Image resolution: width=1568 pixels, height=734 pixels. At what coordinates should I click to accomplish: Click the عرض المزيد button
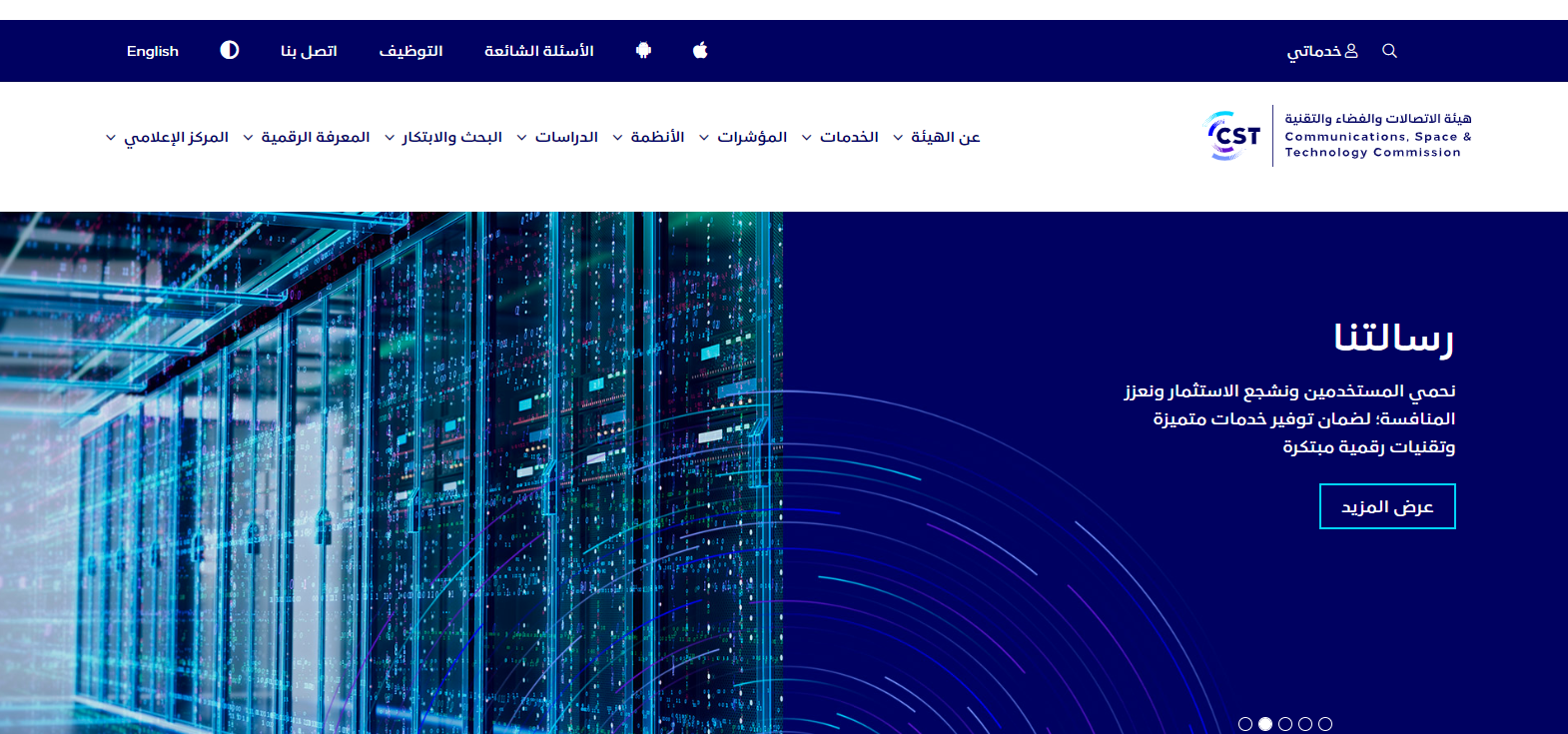[x=1387, y=506]
